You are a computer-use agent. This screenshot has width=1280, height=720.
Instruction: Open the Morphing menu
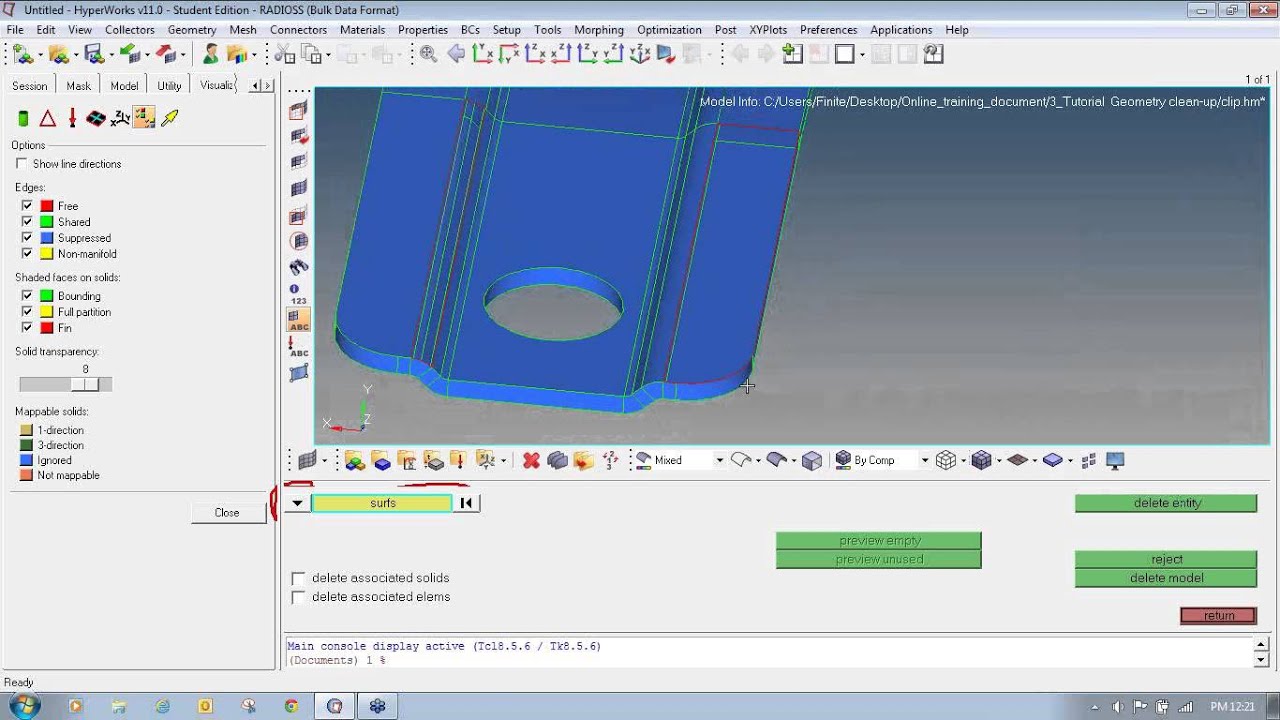coord(599,30)
